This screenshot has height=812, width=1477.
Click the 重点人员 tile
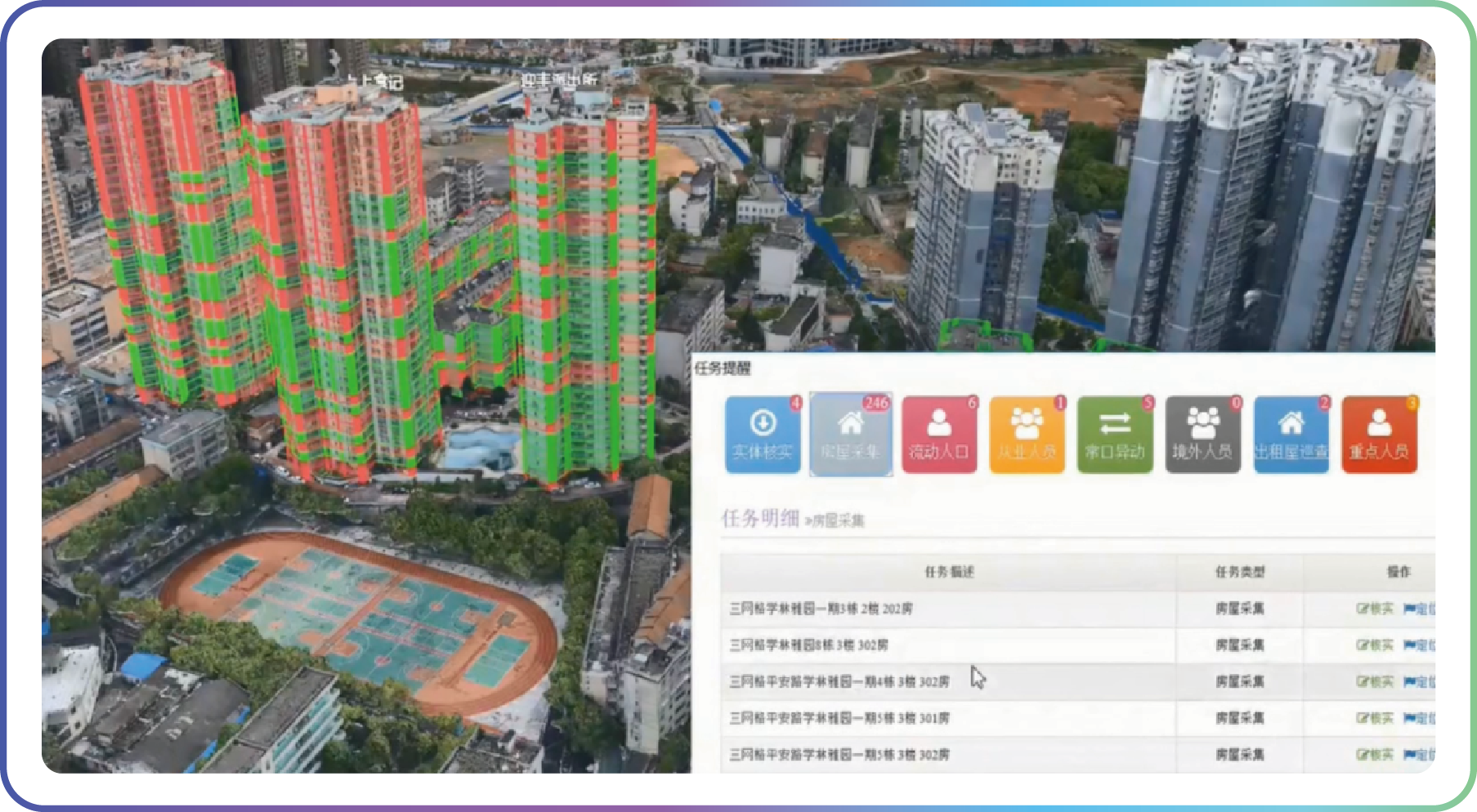(1379, 435)
